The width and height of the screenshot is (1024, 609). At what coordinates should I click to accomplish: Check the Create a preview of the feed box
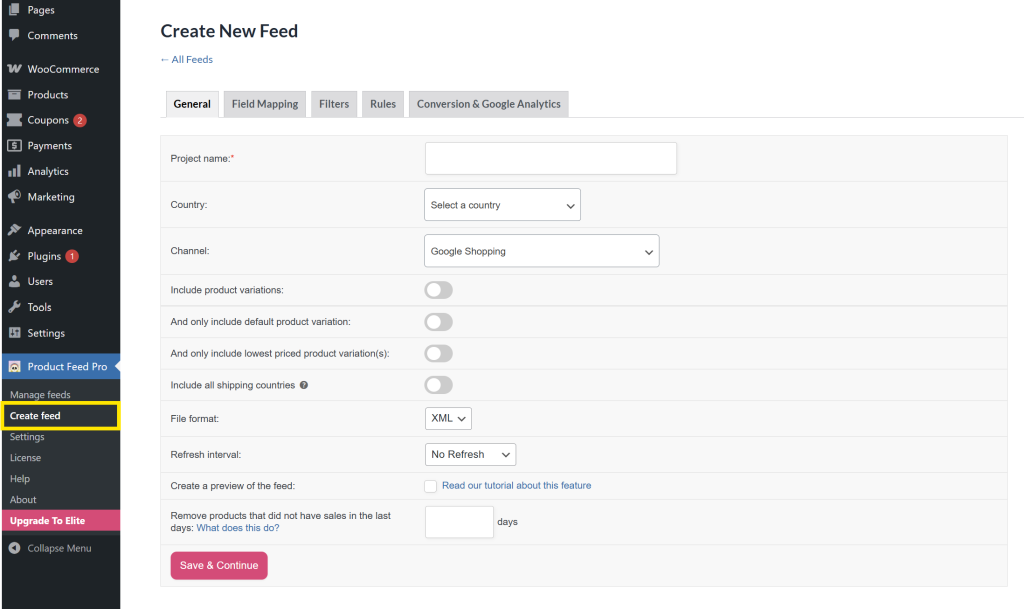coord(430,486)
